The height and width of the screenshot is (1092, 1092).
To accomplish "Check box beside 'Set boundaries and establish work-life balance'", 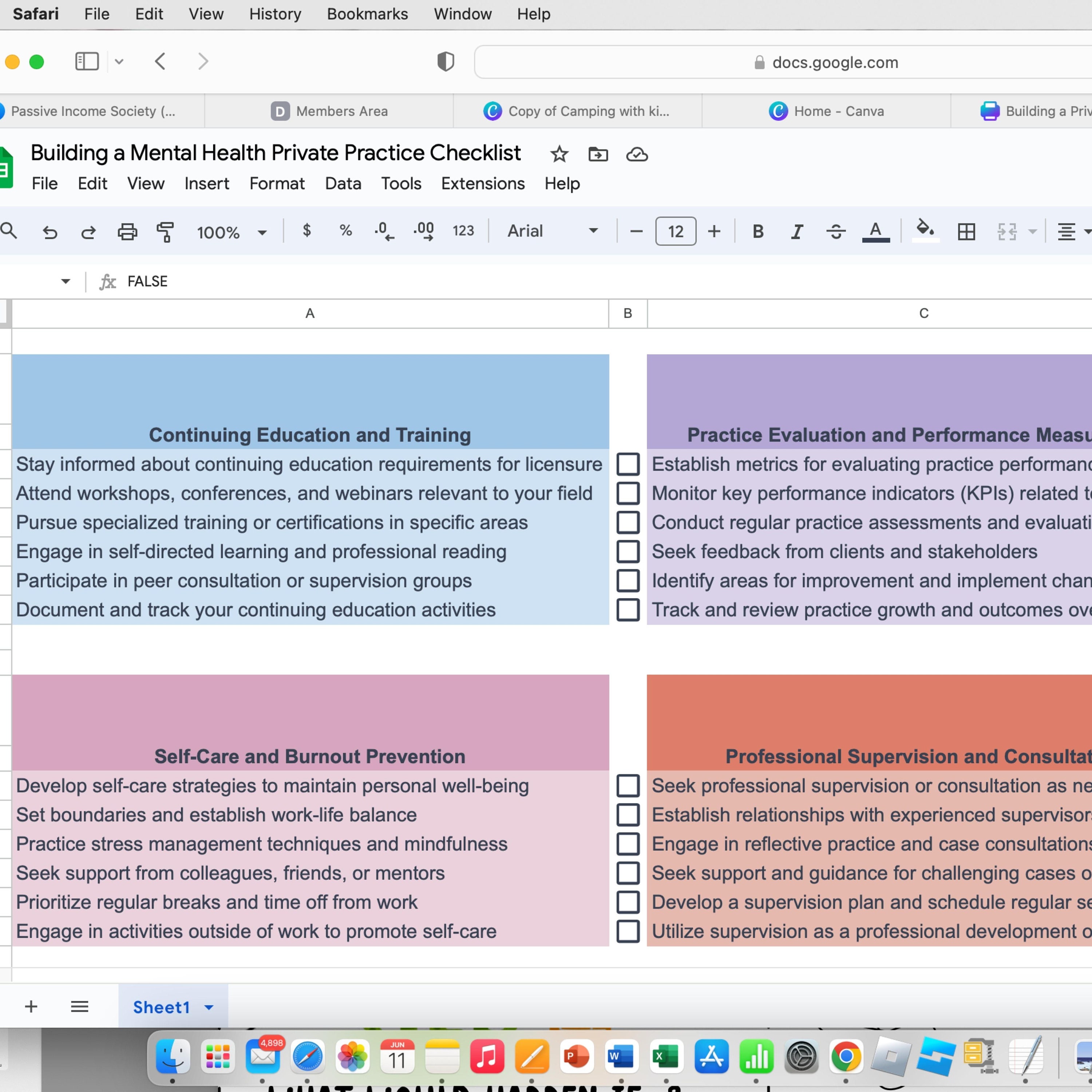I will click(x=628, y=815).
